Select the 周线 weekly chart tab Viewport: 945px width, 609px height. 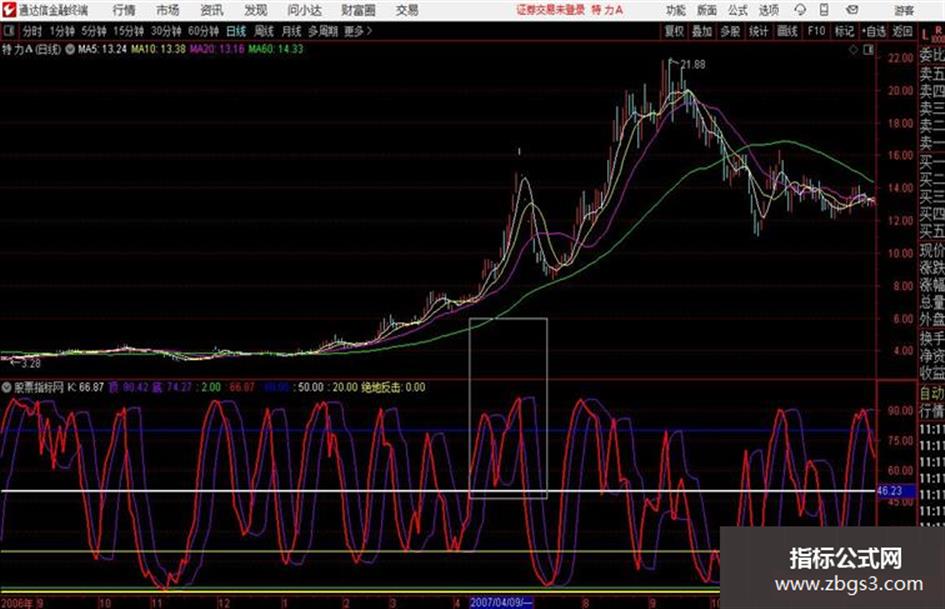(x=264, y=31)
